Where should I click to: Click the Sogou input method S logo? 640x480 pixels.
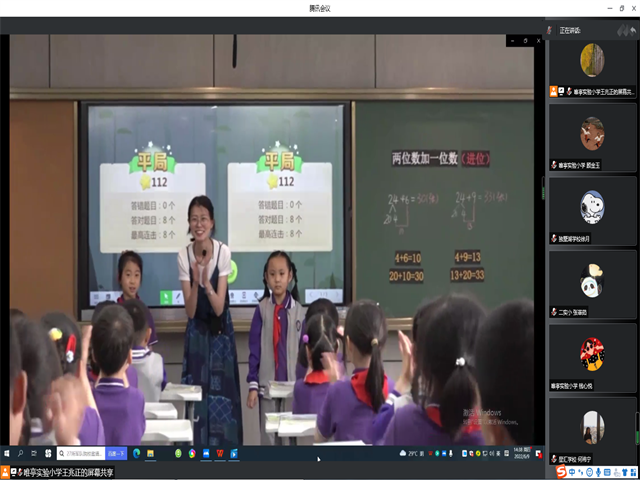point(562,472)
